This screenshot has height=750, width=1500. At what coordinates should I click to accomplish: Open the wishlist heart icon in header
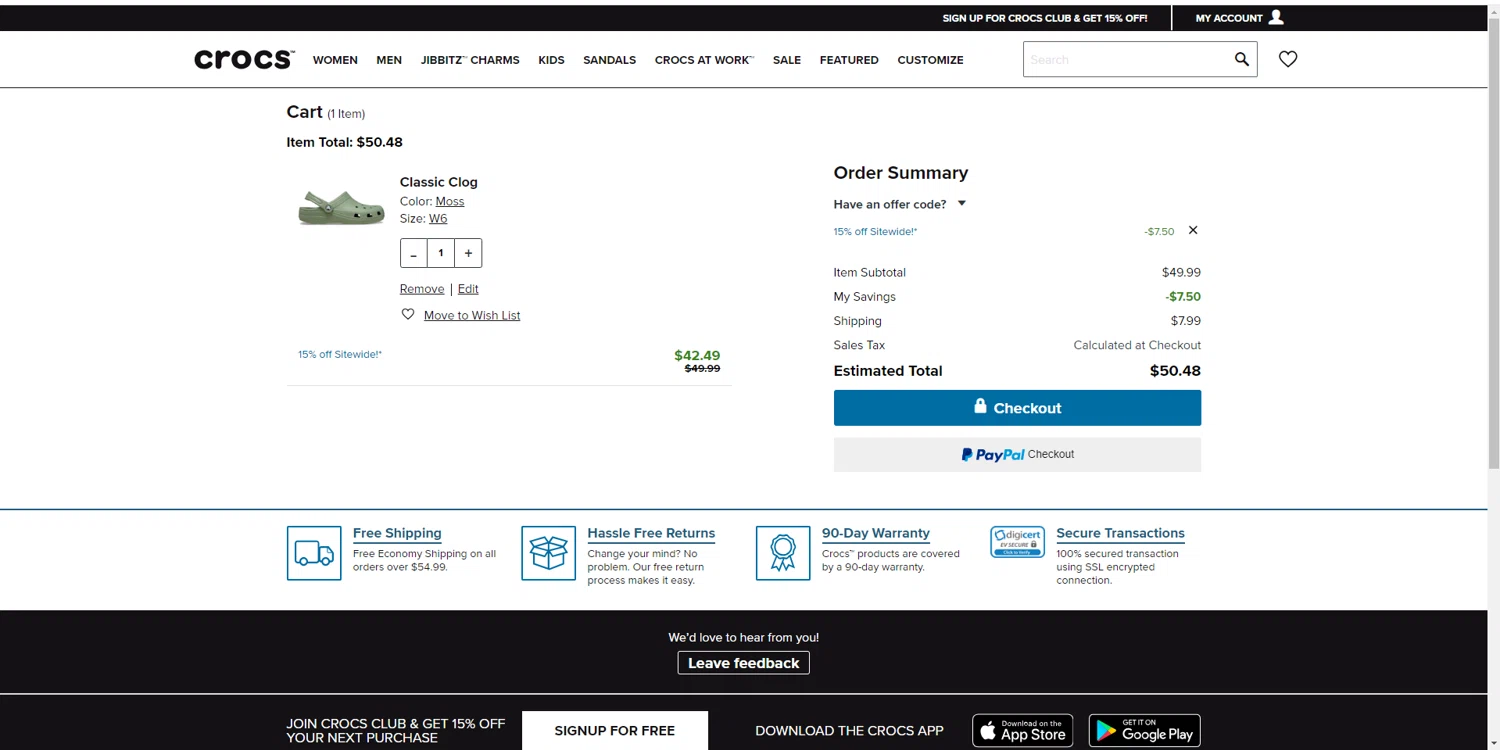(x=1288, y=59)
